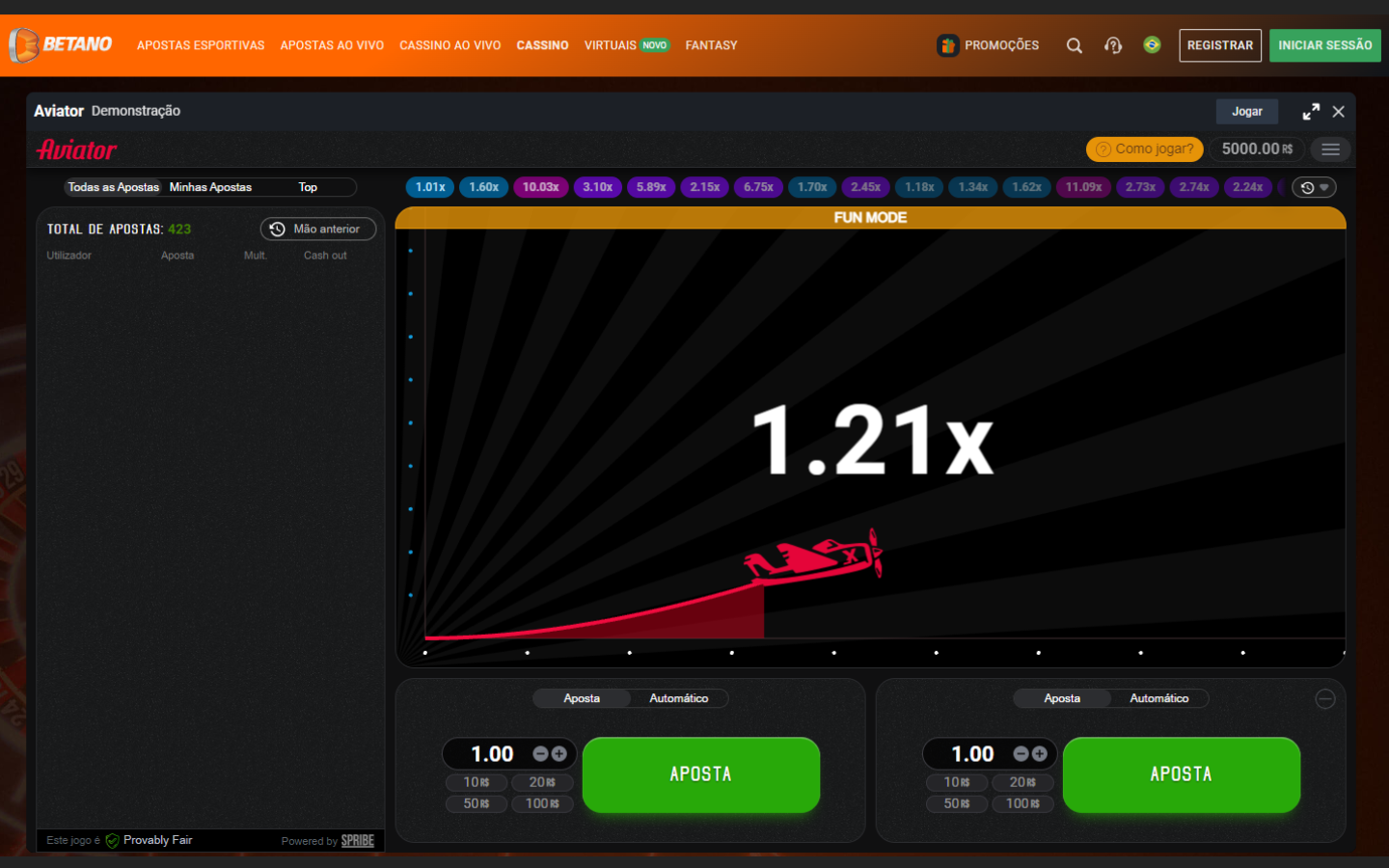Set left bet to 10 R$
The height and width of the screenshot is (868, 1389).
pos(477,782)
